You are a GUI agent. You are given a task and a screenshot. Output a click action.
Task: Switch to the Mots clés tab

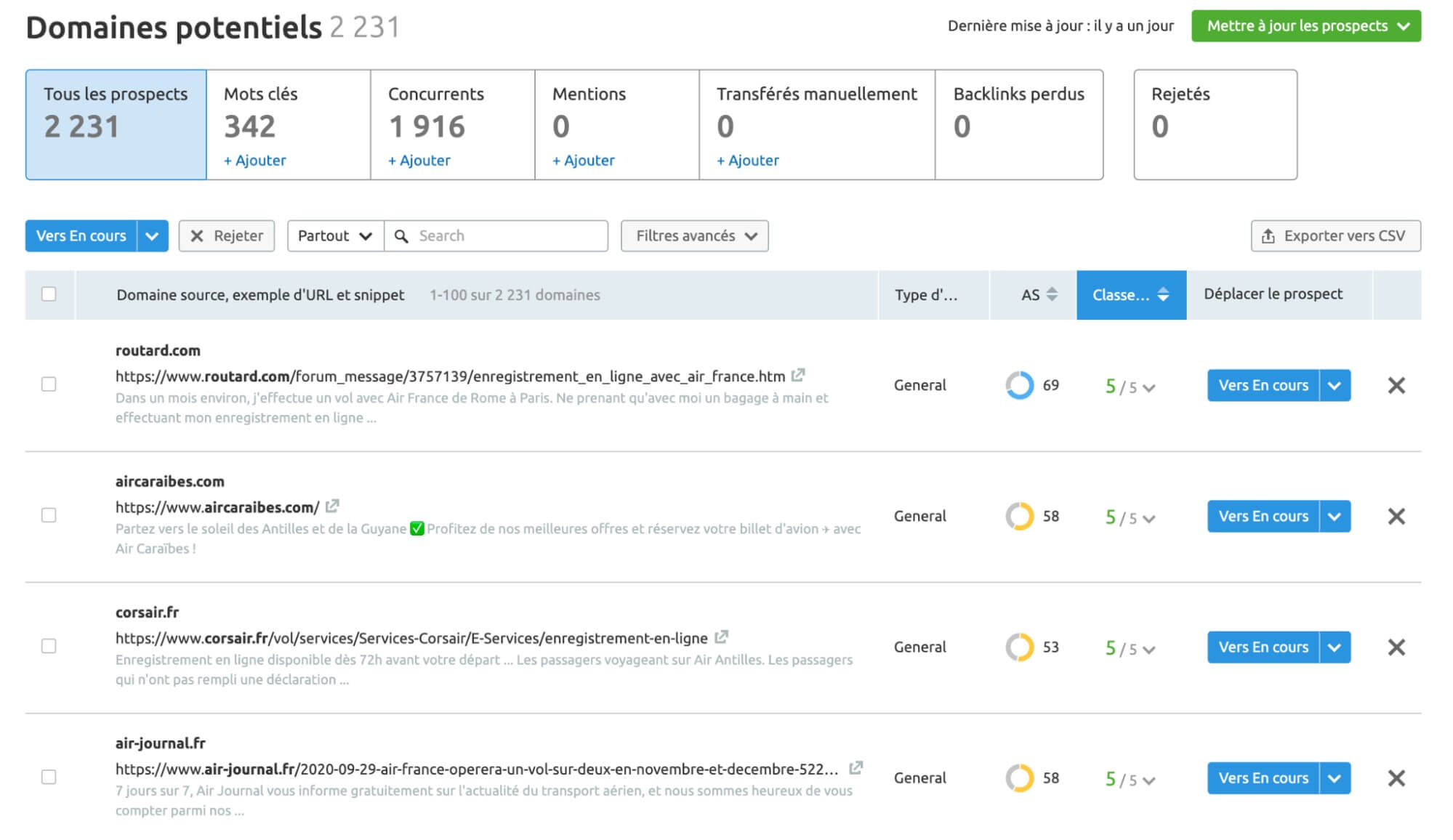click(289, 124)
